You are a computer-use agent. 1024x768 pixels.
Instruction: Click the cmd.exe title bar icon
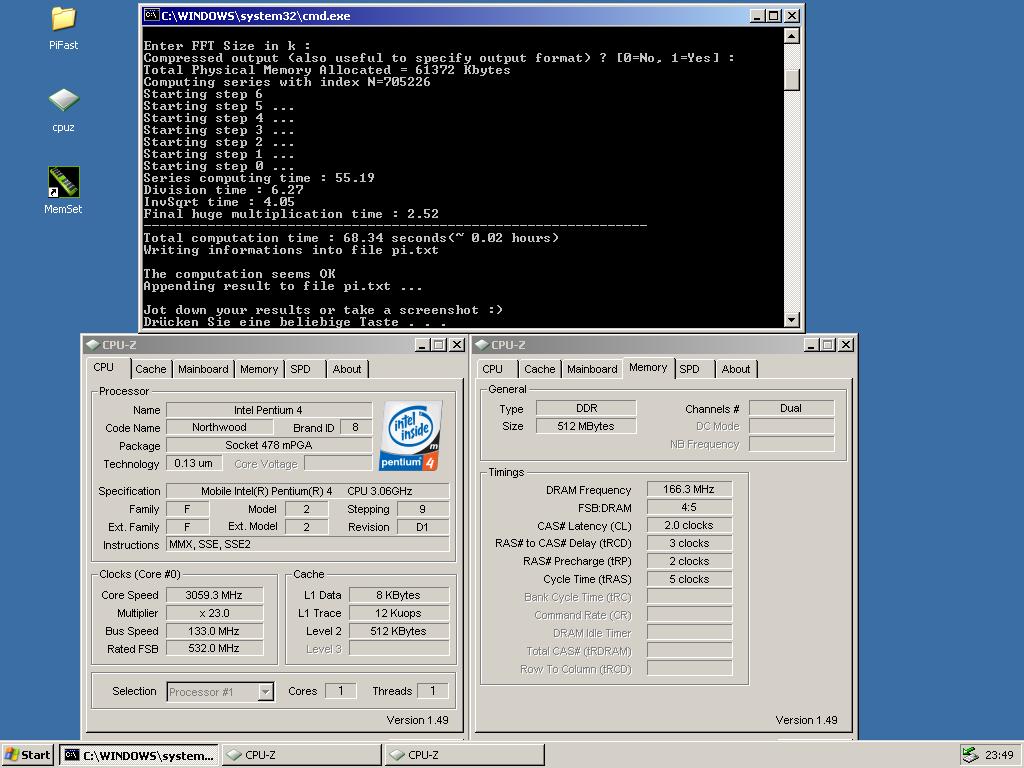[x=152, y=16]
